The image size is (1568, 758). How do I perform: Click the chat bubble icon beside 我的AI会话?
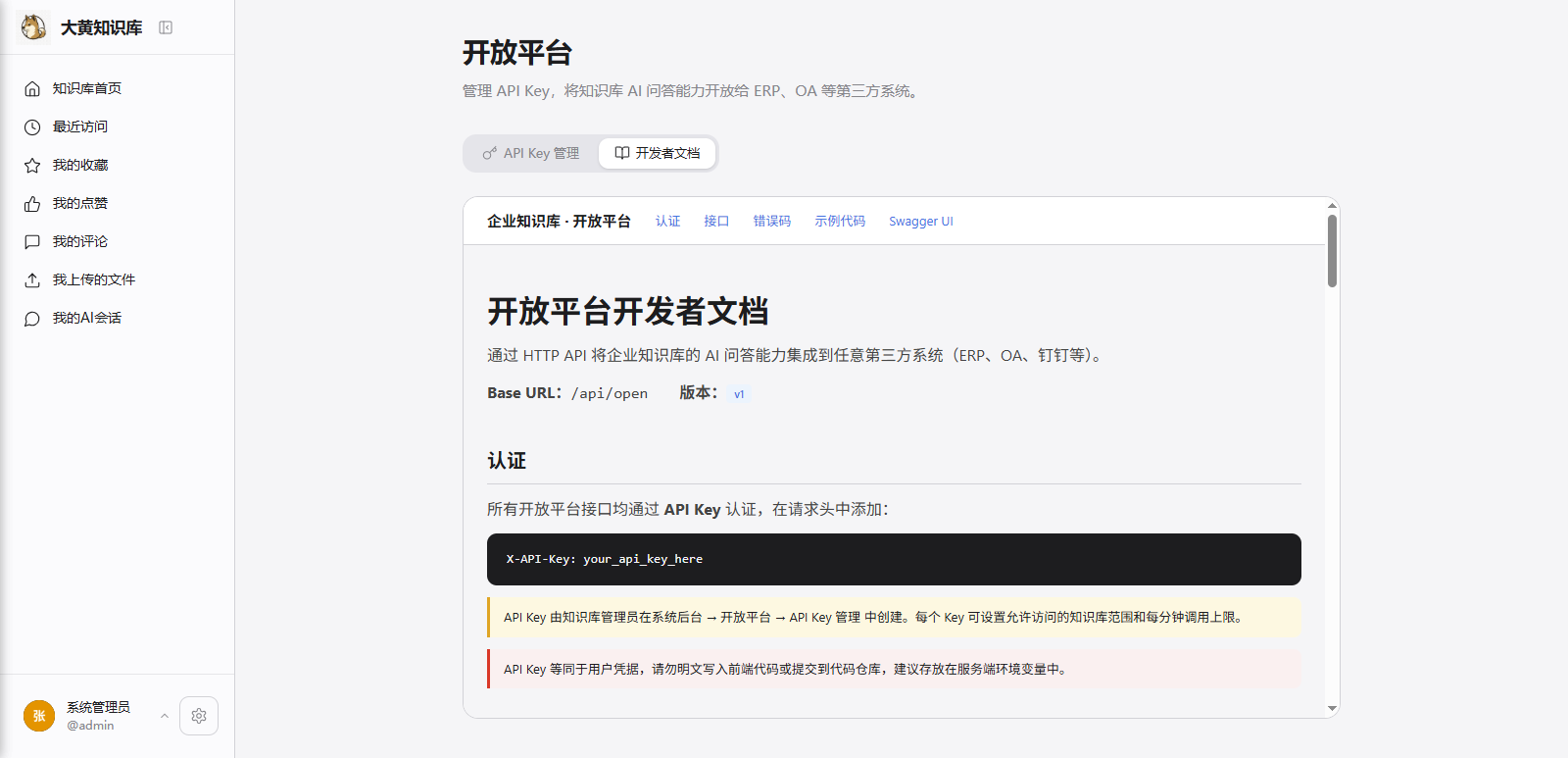coord(32,318)
